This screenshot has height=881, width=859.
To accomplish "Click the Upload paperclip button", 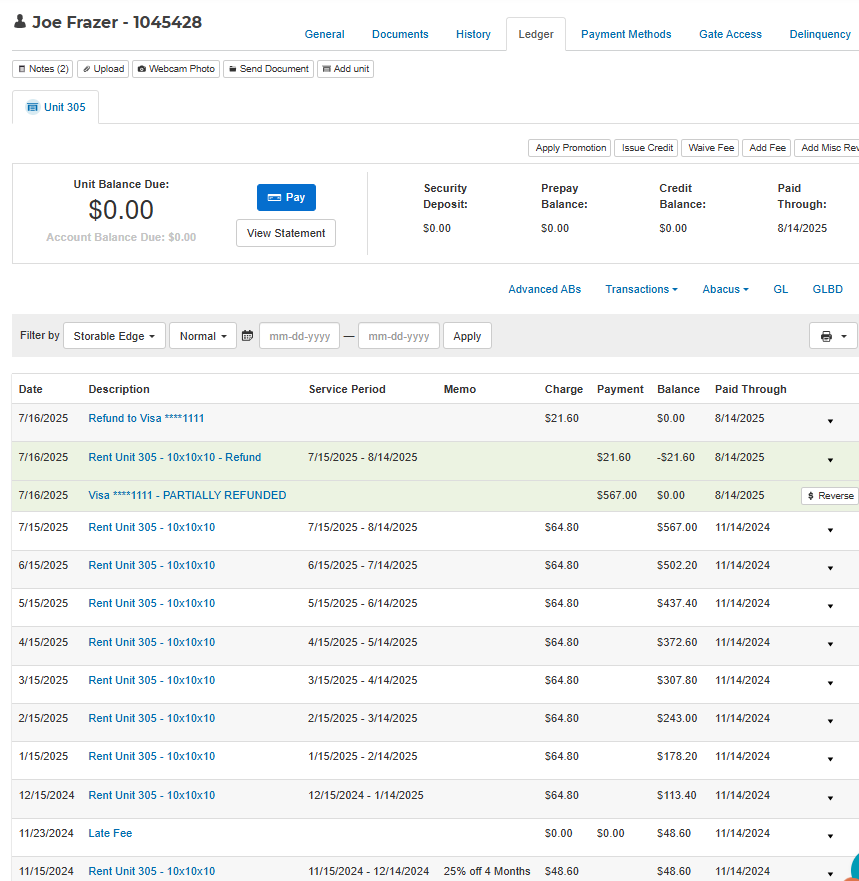I will click(x=103, y=69).
